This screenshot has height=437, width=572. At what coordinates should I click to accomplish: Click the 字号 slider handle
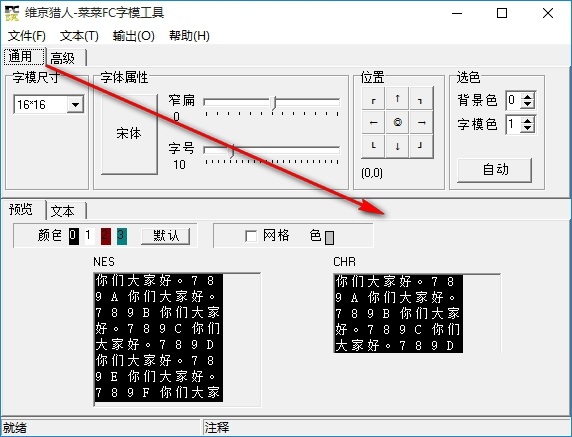pyautogui.click(x=231, y=151)
